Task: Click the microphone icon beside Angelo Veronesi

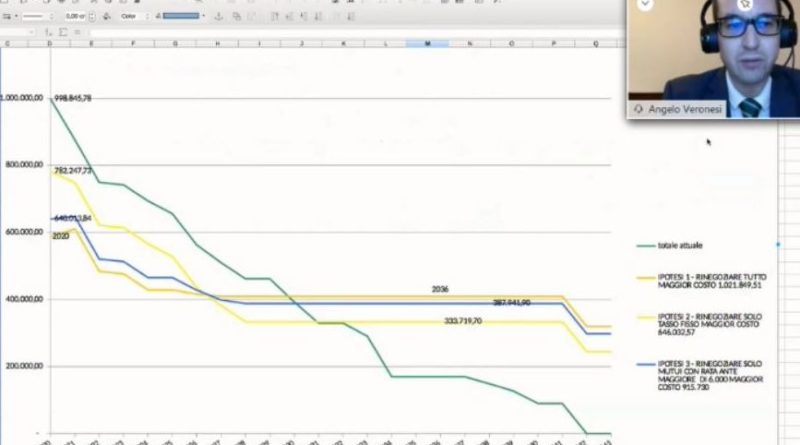Action: click(x=638, y=108)
